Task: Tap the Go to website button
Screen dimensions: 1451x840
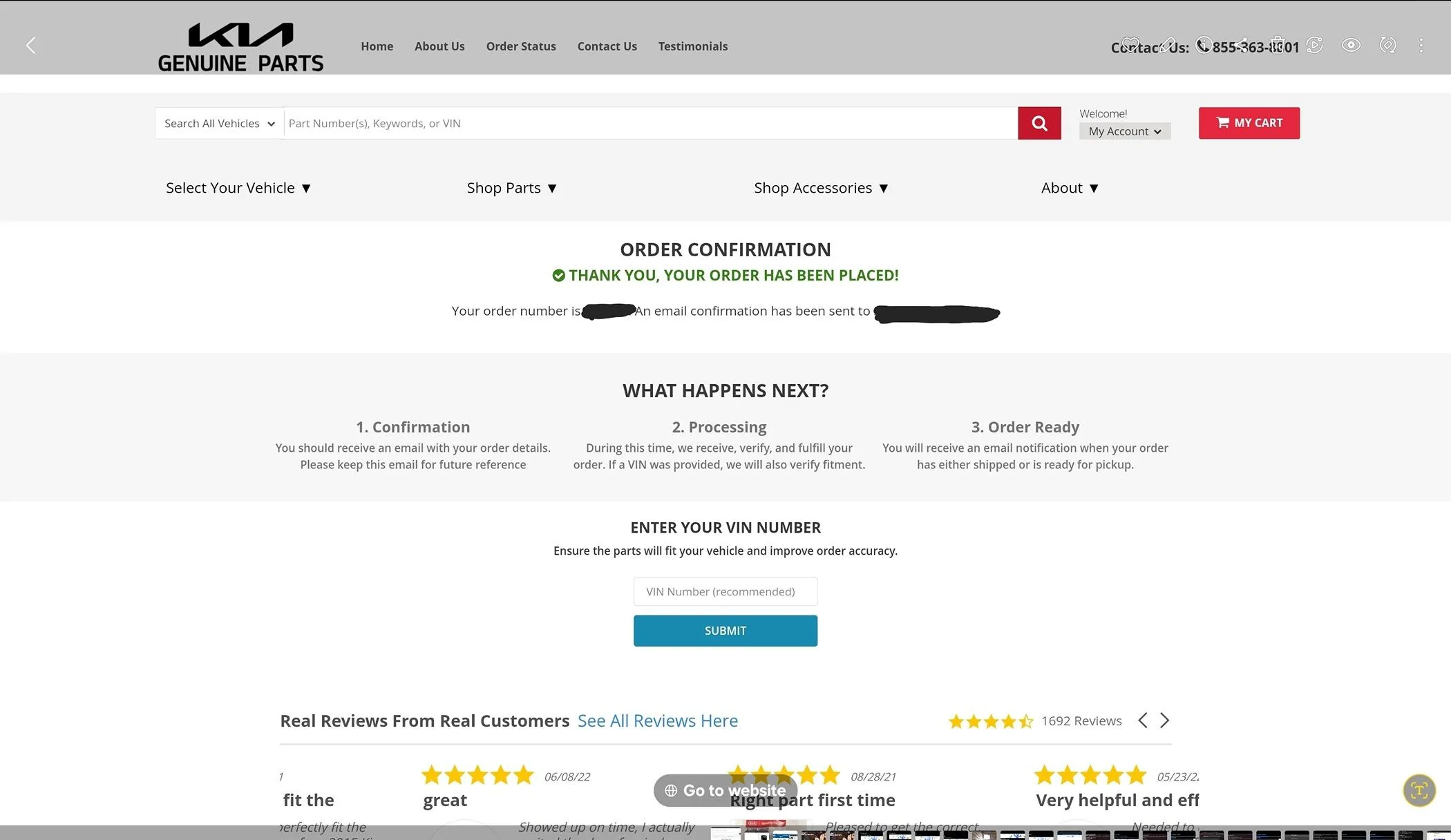Action: tap(725, 790)
